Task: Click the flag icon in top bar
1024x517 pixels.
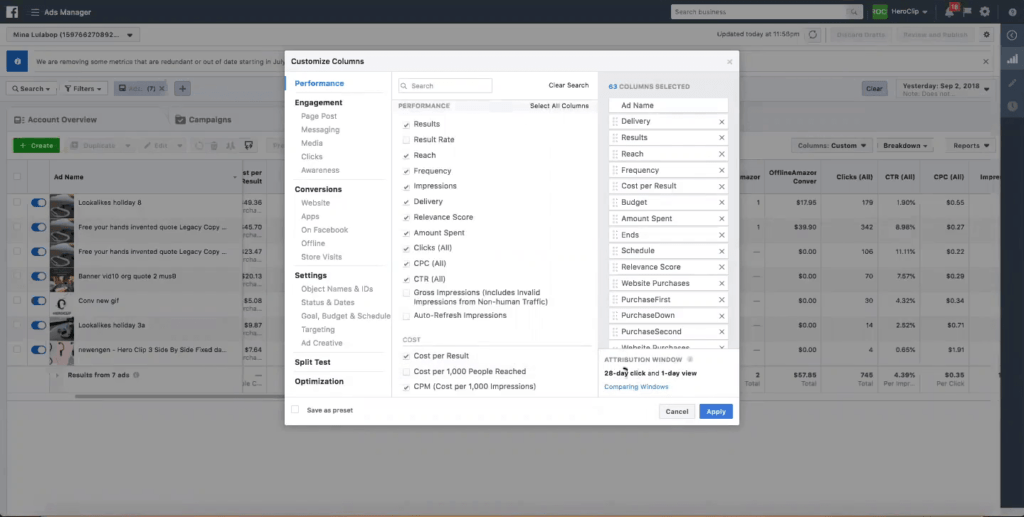Action: pyautogui.click(x=967, y=12)
